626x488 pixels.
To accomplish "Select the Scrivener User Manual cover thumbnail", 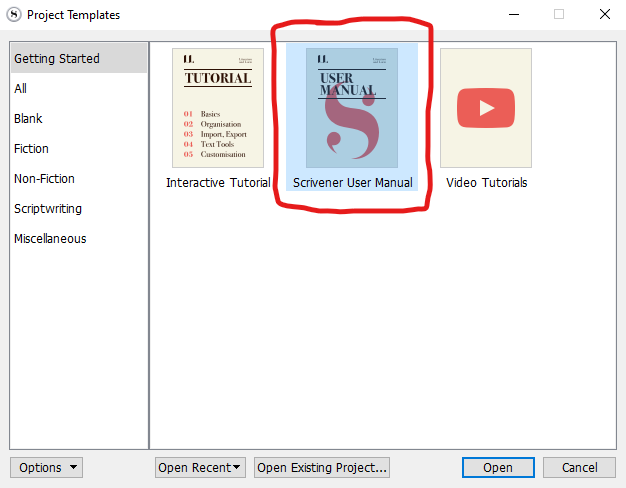I will coord(352,108).
